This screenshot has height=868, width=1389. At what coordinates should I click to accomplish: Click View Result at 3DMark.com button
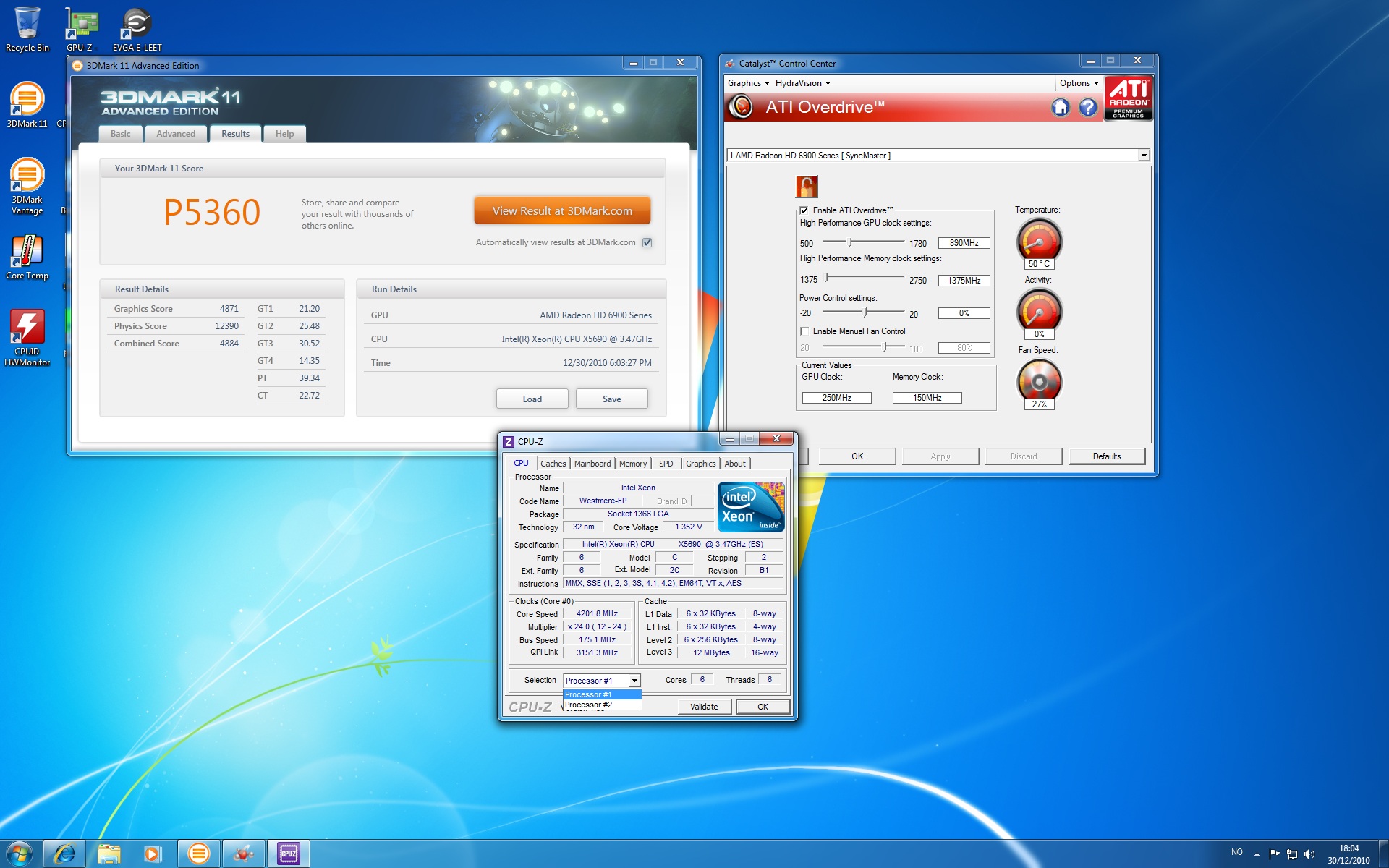pyautogui.click(x=562, y=211)
